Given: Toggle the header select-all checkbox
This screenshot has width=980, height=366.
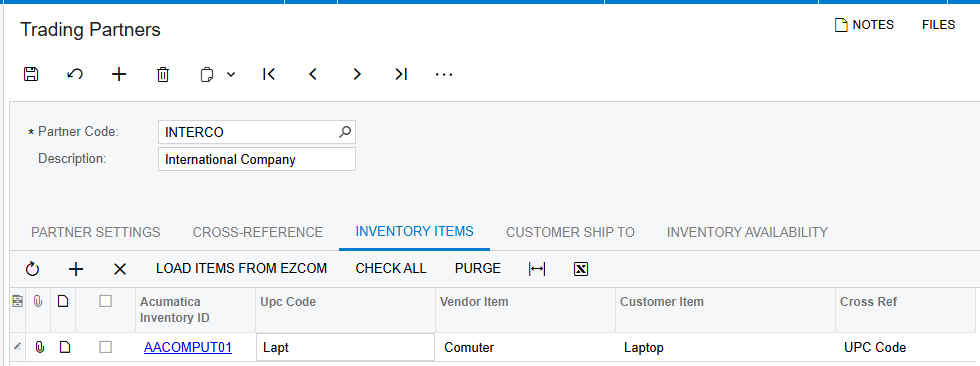Looking at the screenshot, I should click(x=106, y=301).
